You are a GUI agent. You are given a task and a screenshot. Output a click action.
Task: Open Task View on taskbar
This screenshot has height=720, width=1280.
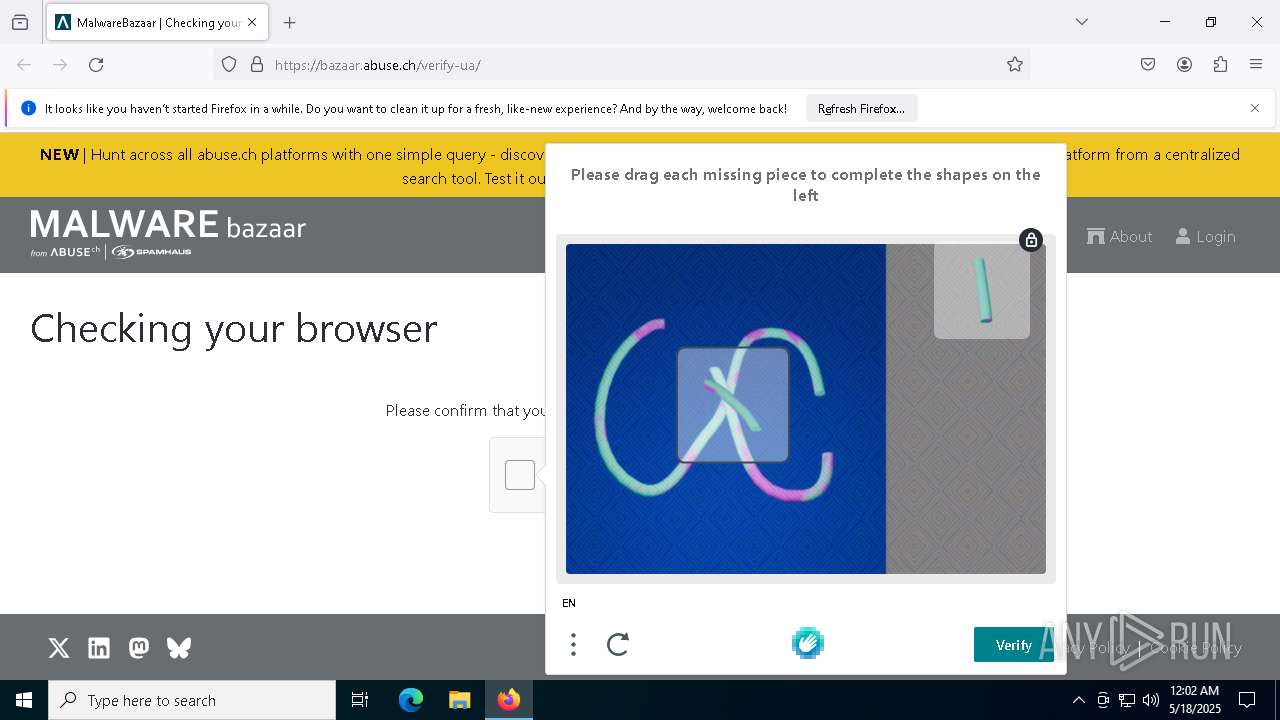[360, 700]
